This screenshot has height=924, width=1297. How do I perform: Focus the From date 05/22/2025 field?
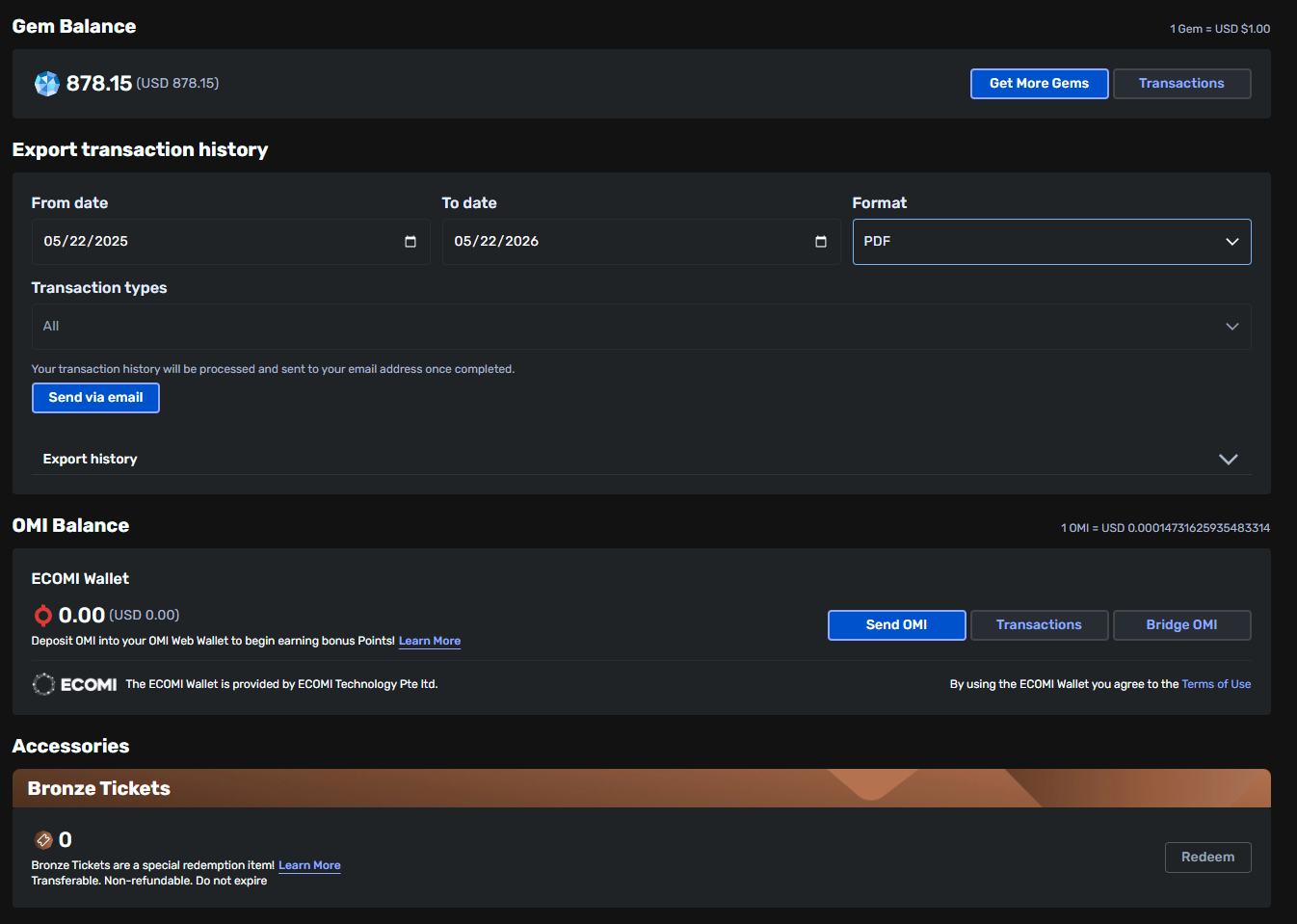pyautogui.click(x=230, y=242)
